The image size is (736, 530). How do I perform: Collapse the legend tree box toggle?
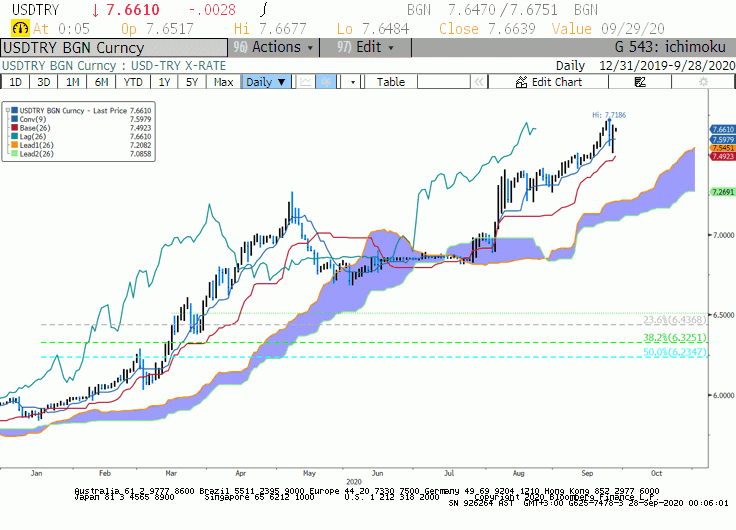click(8, 111)
